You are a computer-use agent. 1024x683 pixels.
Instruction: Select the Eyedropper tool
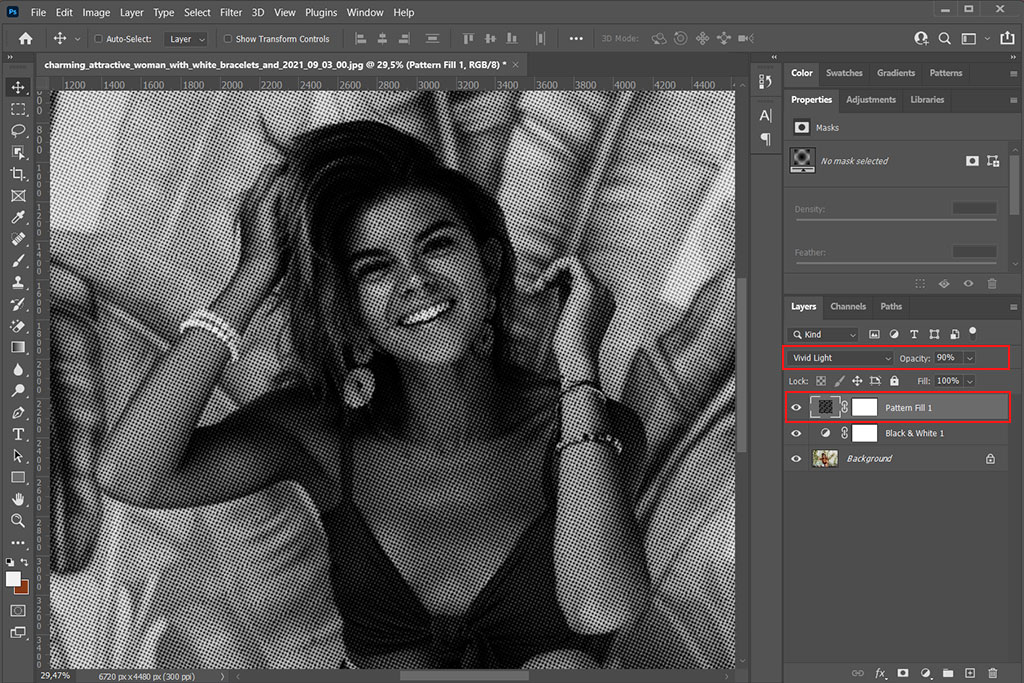pos(18,217)
